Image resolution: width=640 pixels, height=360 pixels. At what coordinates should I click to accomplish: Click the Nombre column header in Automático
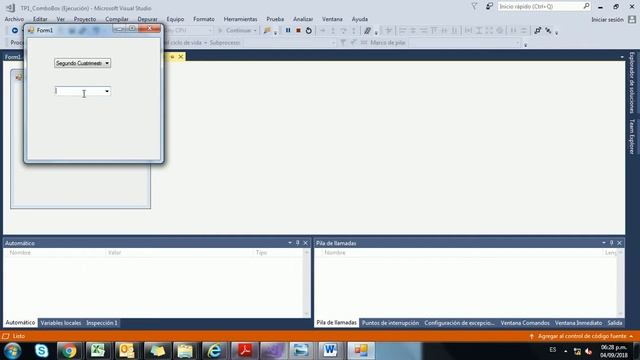click(x=20, y=253)
